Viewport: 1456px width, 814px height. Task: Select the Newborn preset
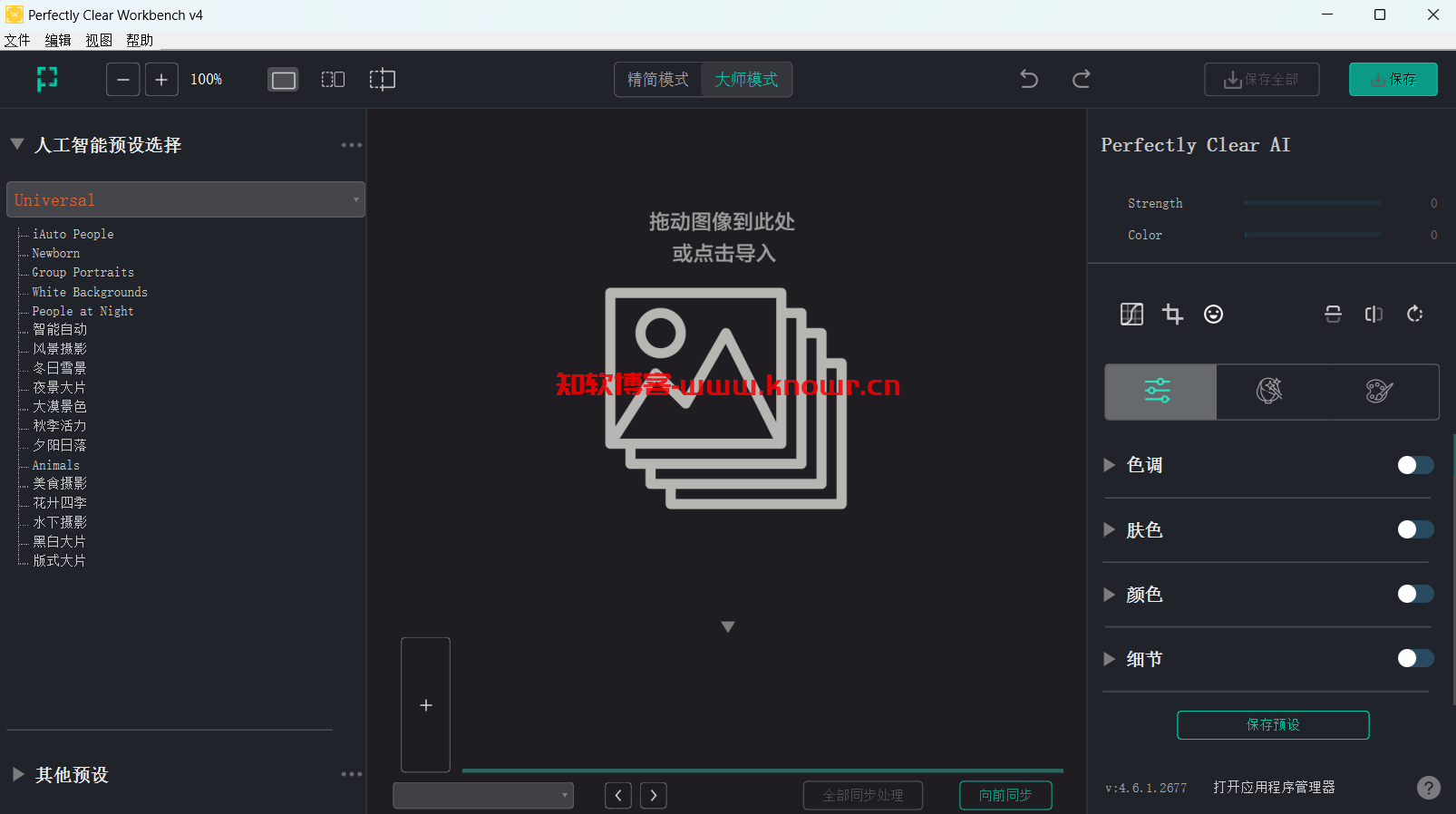55,253
